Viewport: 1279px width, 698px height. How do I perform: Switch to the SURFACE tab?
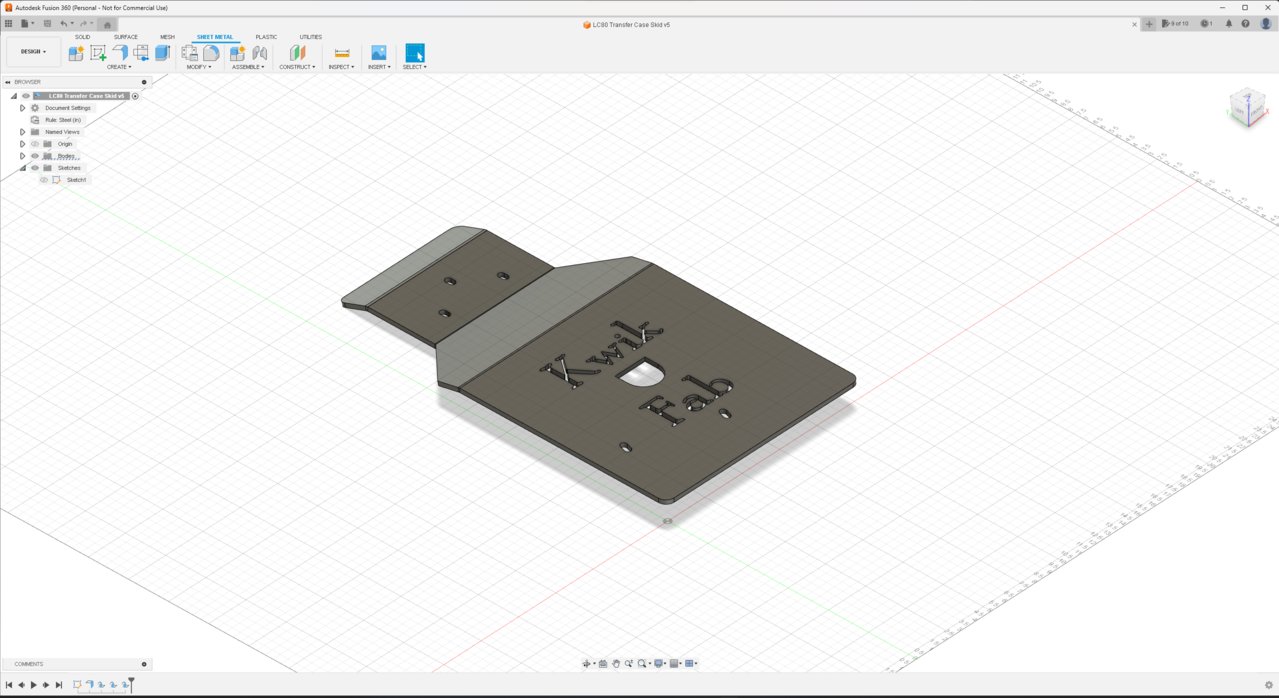(x=126, y=37)
